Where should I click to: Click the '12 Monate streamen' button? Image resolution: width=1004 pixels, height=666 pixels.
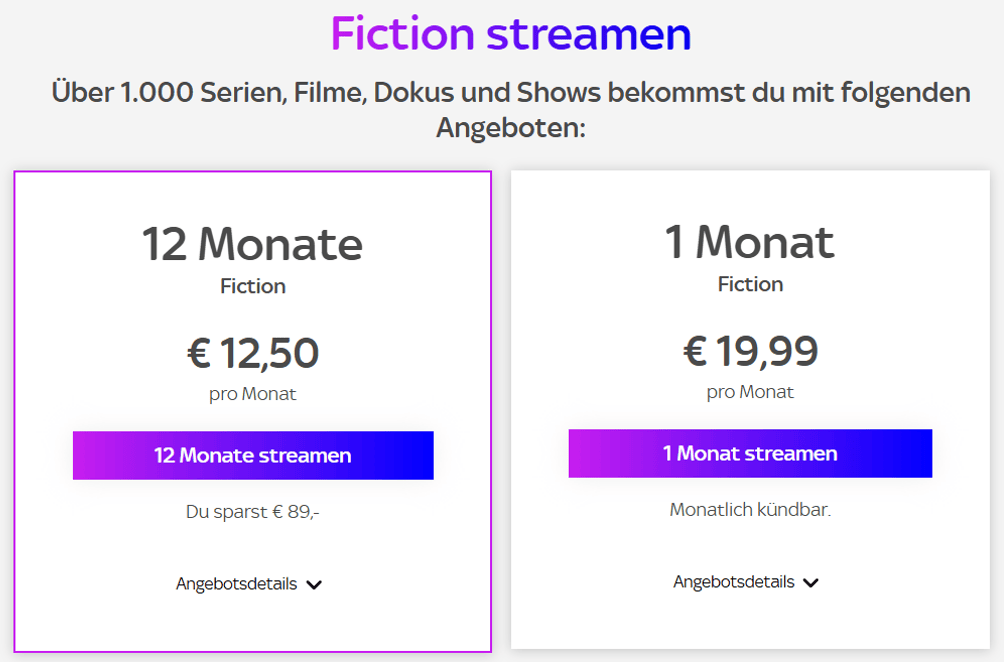tap(252, 456)
